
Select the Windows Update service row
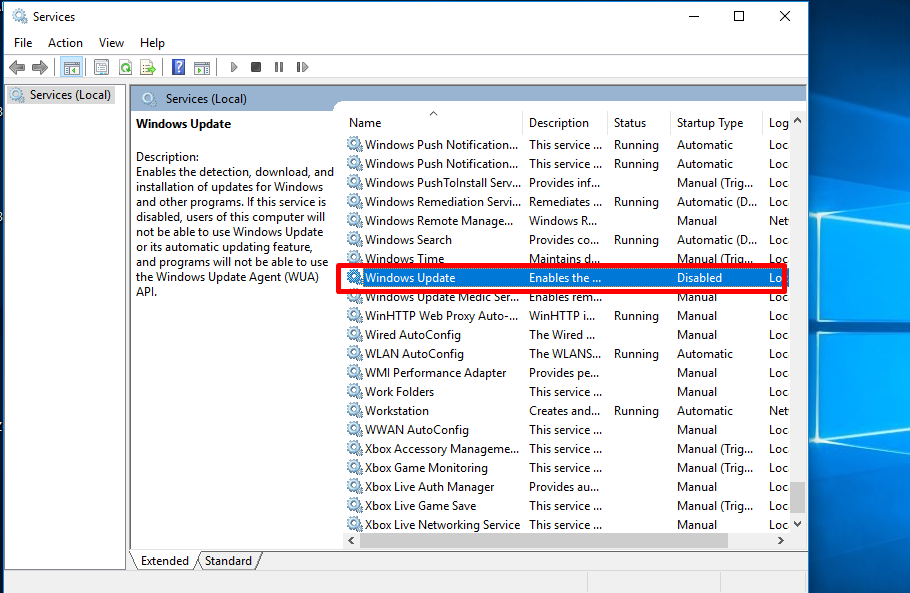566,277
